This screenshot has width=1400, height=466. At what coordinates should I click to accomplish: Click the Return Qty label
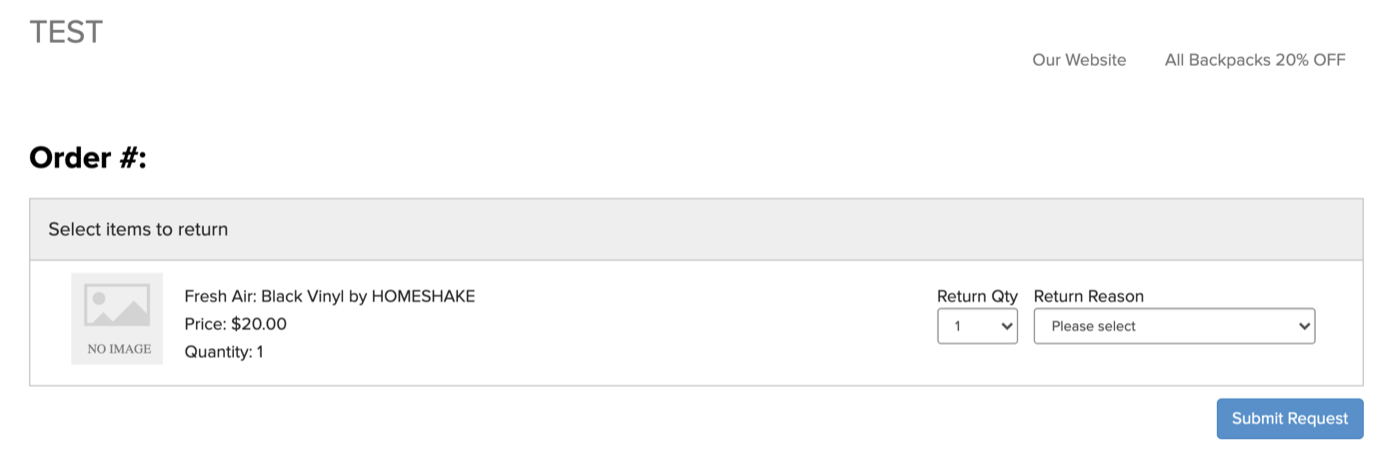[x=977, y=296]
